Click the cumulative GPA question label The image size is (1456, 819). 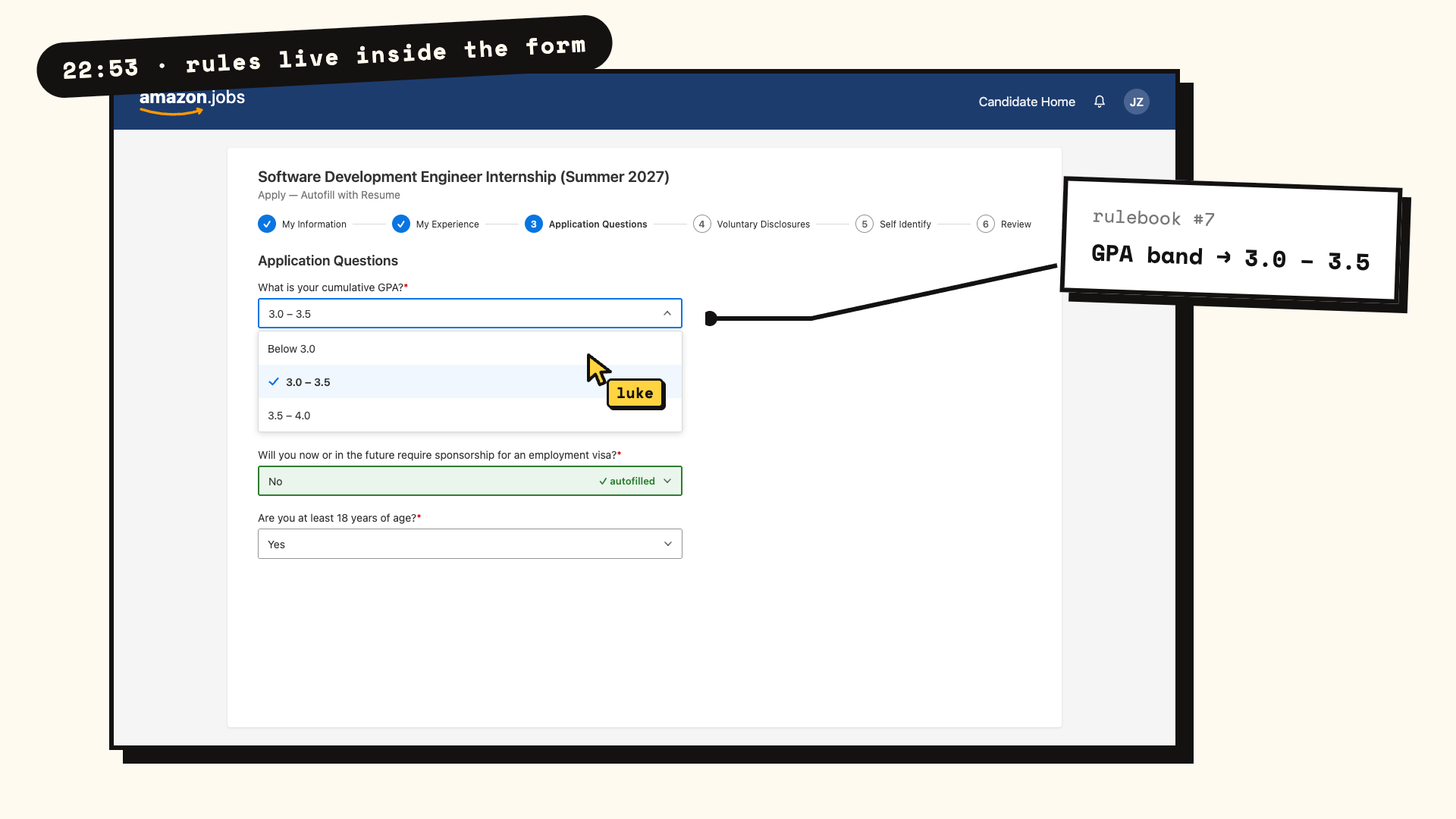333,287
